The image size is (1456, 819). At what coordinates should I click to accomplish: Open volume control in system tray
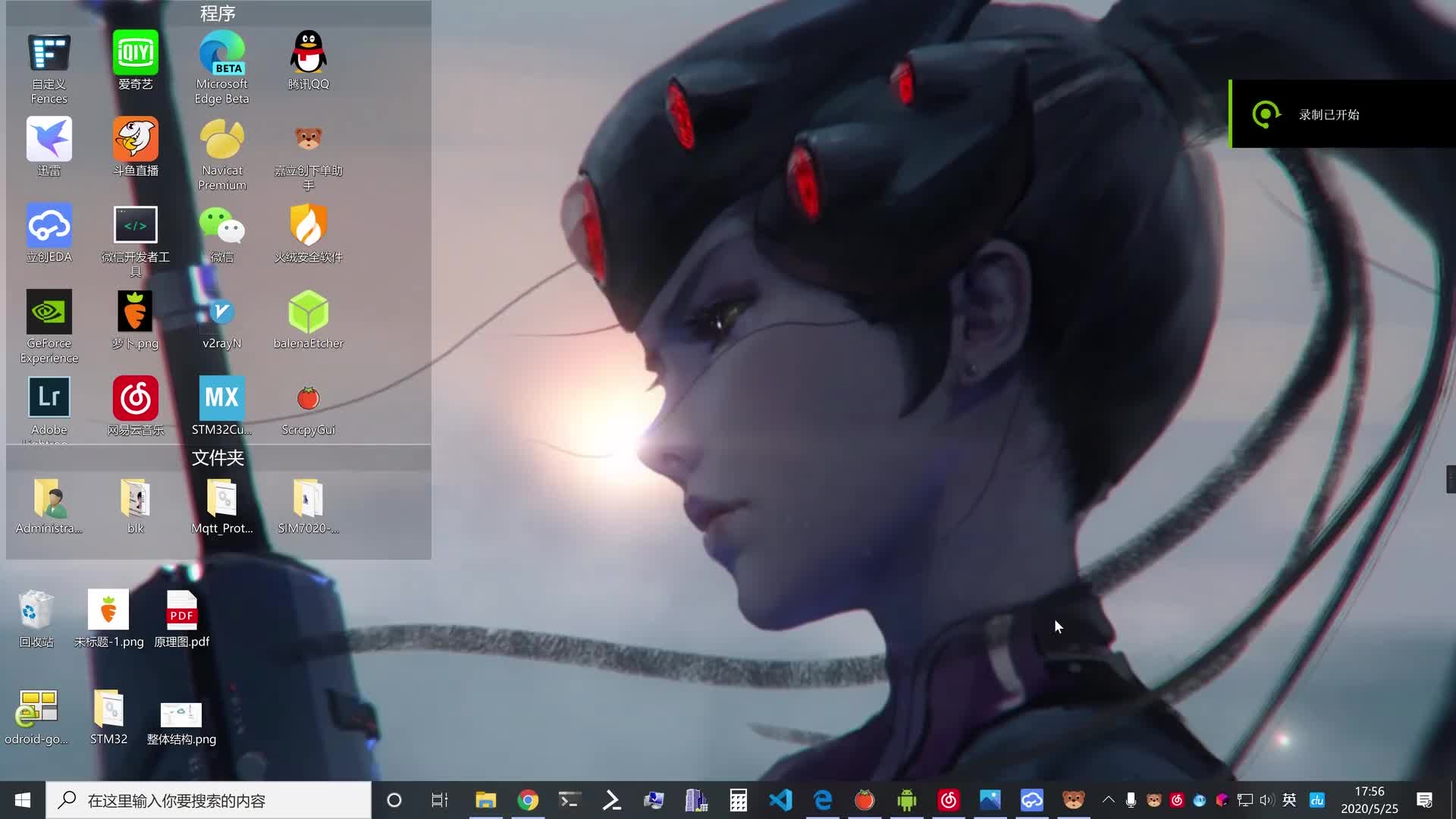tap(1266, 800)
